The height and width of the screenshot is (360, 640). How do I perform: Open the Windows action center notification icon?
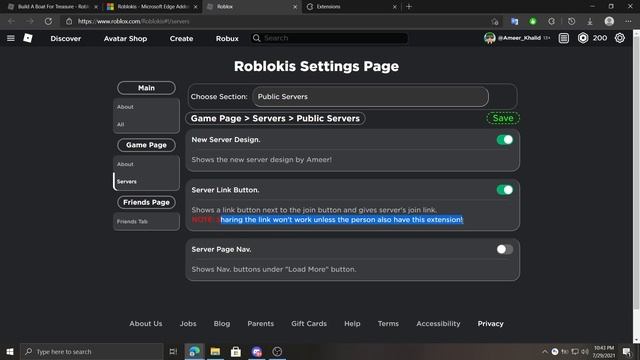click(627, 351)
